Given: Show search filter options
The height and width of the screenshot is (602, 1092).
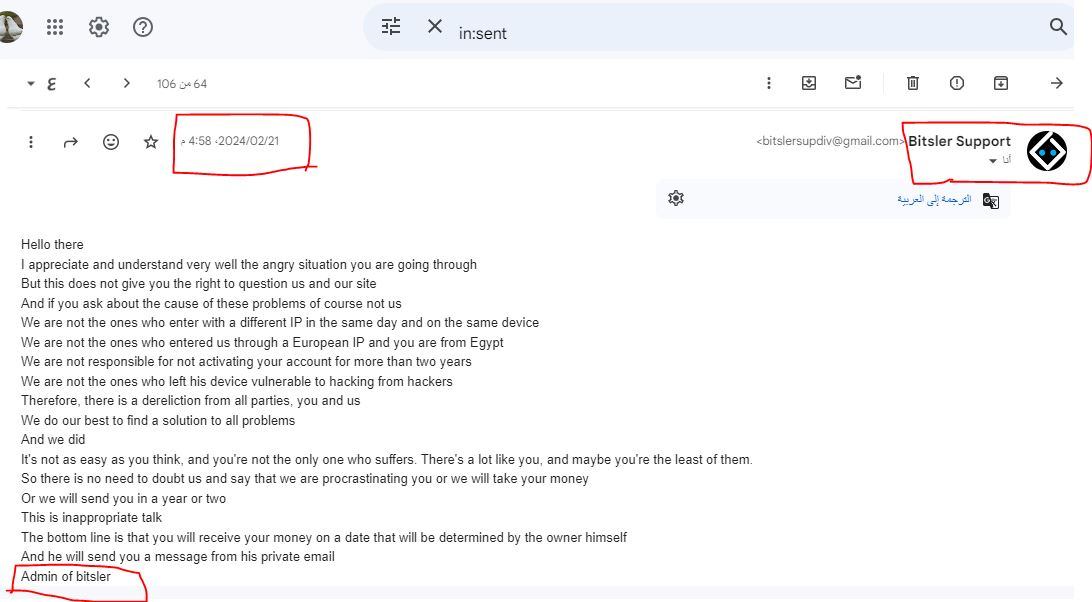Looking at the screenshot, I should point(391,27).
